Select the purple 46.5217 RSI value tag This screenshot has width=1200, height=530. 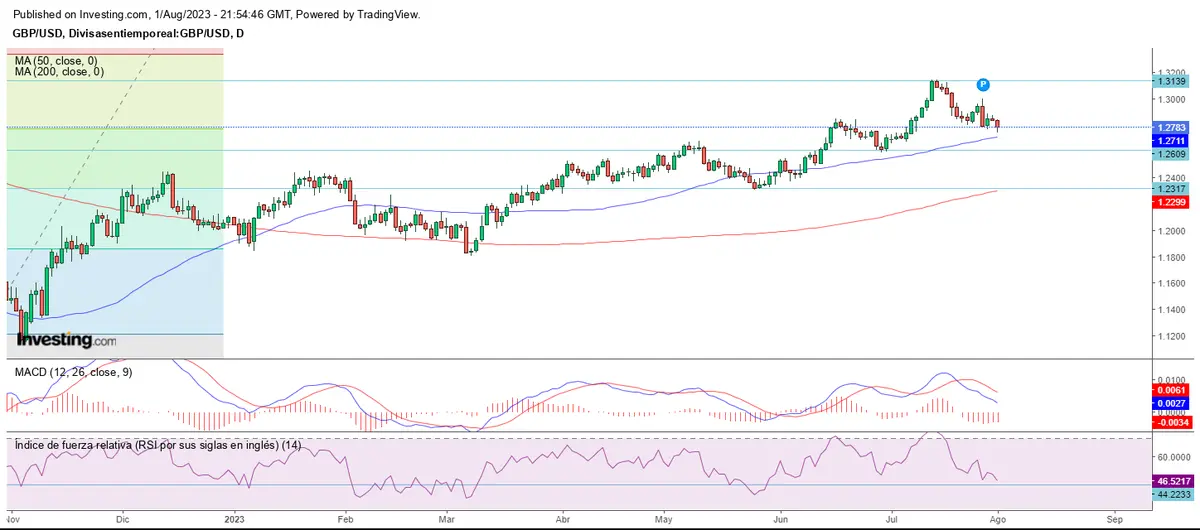(x=1174, y=480)
